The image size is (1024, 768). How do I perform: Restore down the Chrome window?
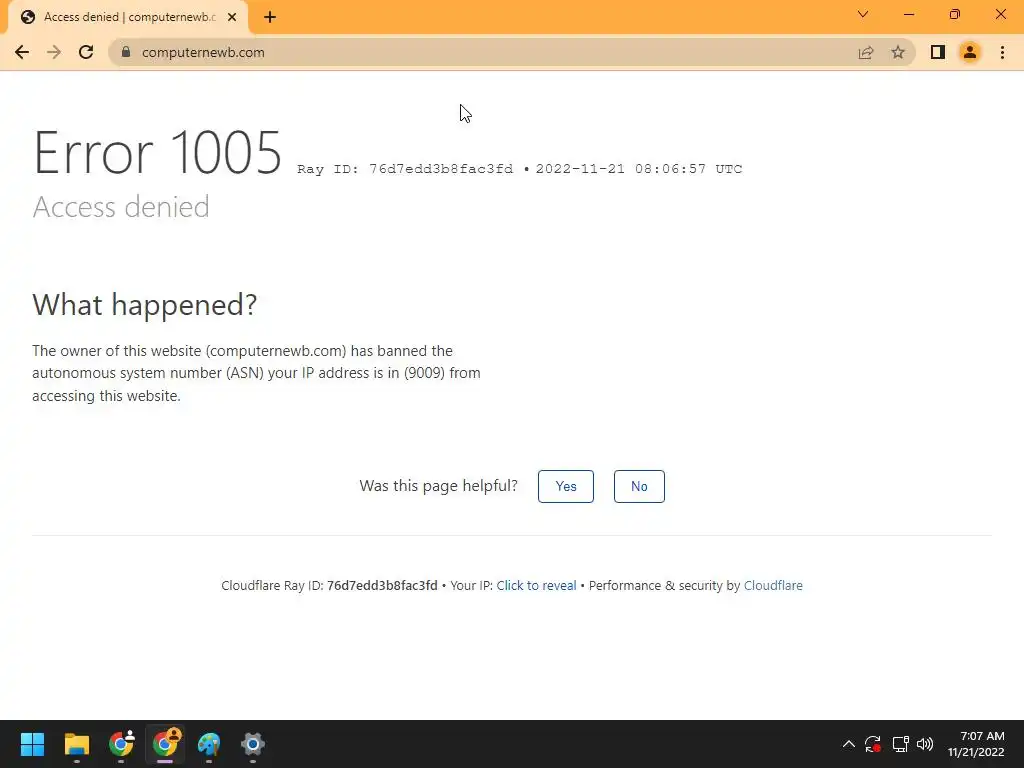[955, 14]
